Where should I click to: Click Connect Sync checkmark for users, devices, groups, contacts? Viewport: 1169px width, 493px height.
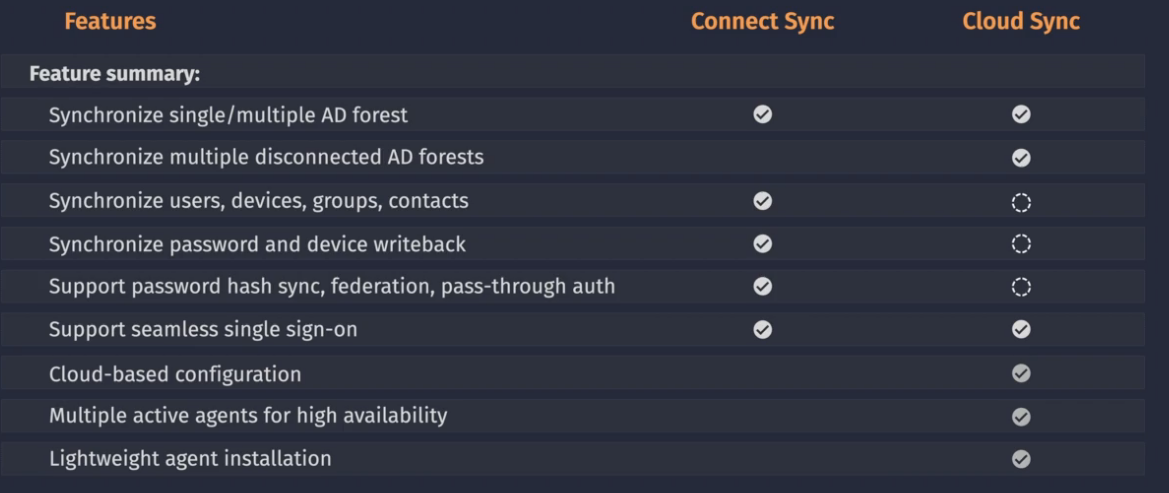pos(762,201)
